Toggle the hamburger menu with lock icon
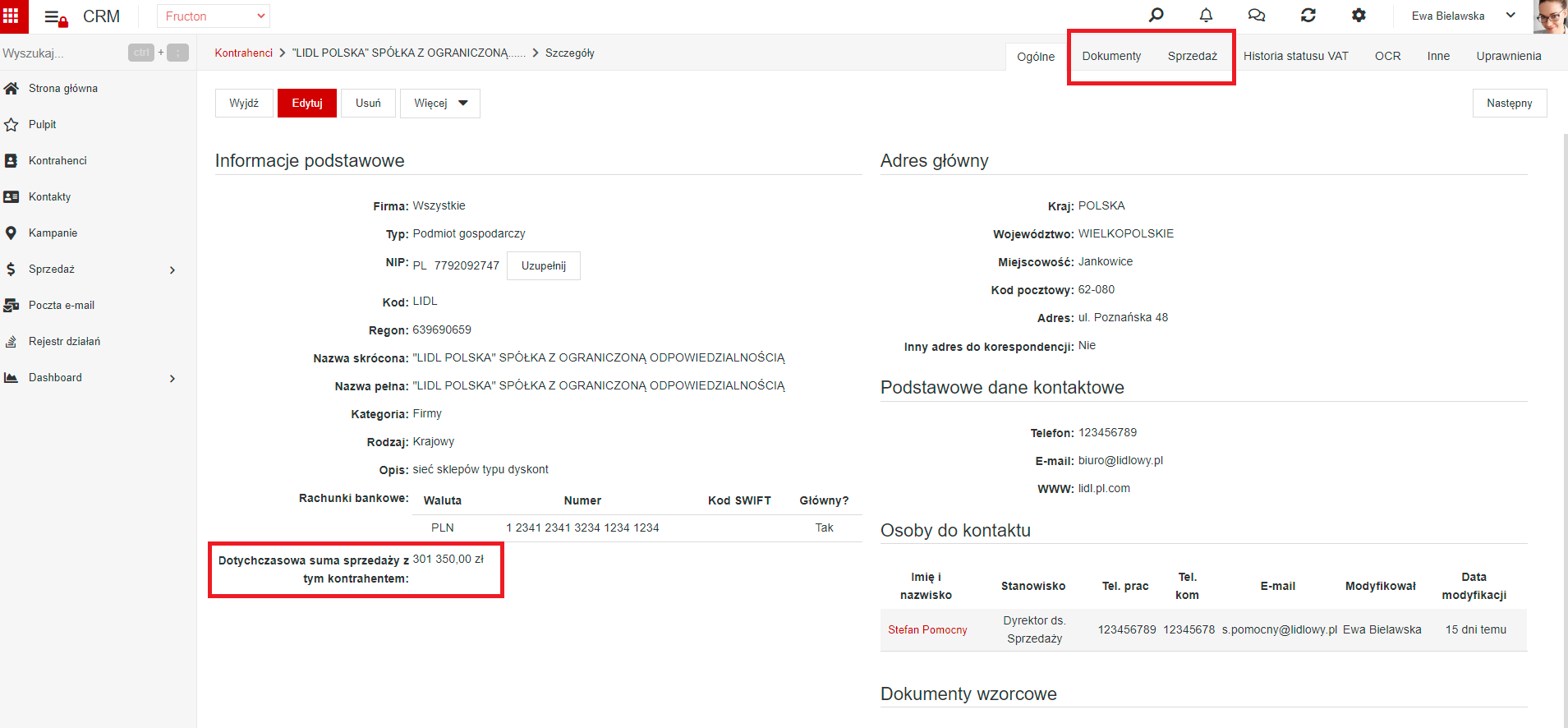 (x=55, y=17)
